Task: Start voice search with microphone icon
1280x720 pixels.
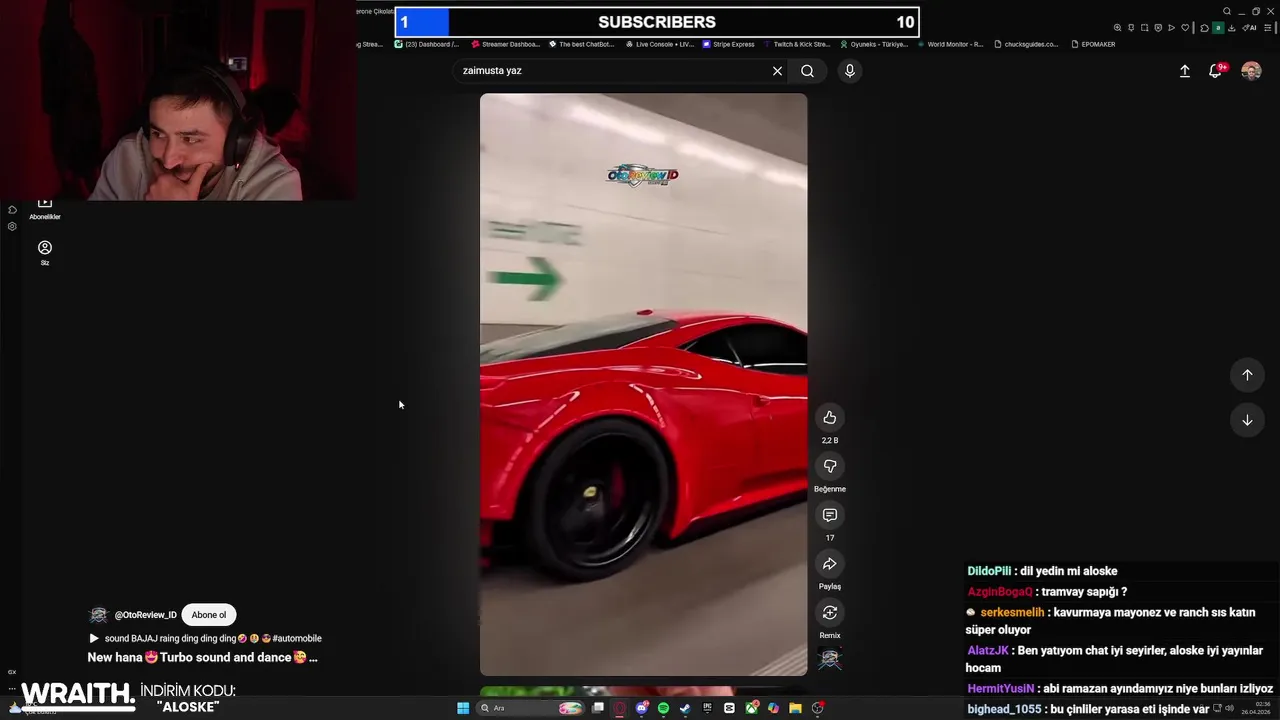Action: (x=849, y=71)
